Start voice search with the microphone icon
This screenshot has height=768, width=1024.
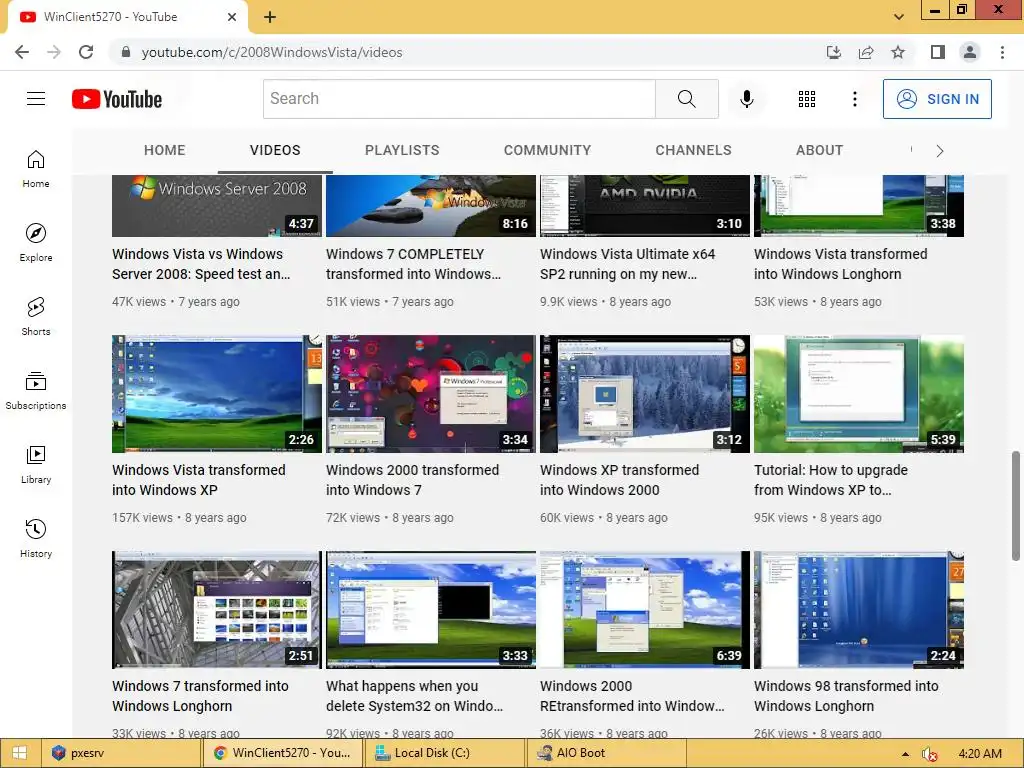(746, 99)
